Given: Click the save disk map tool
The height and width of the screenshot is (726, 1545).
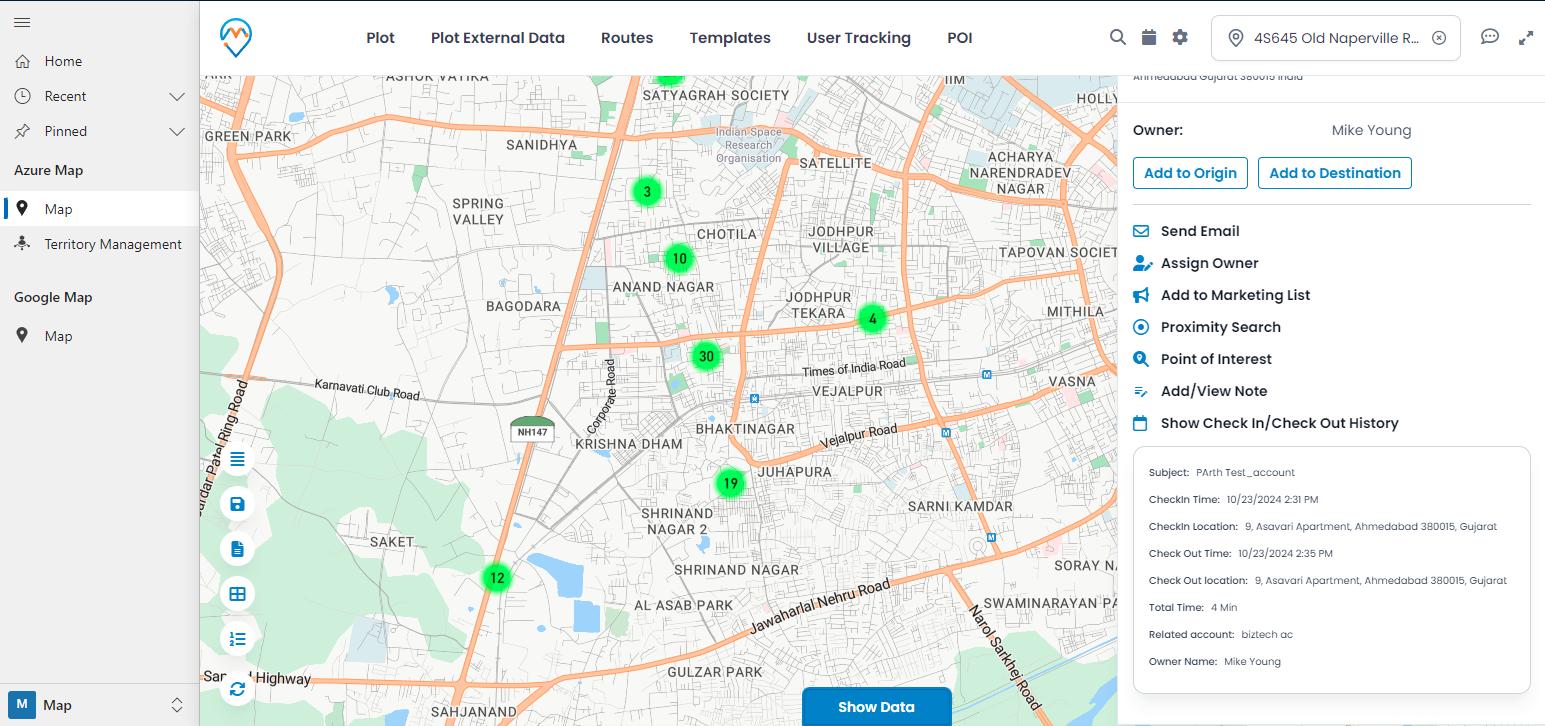Looking at the screenshot, I should click(x=237, y=504).
